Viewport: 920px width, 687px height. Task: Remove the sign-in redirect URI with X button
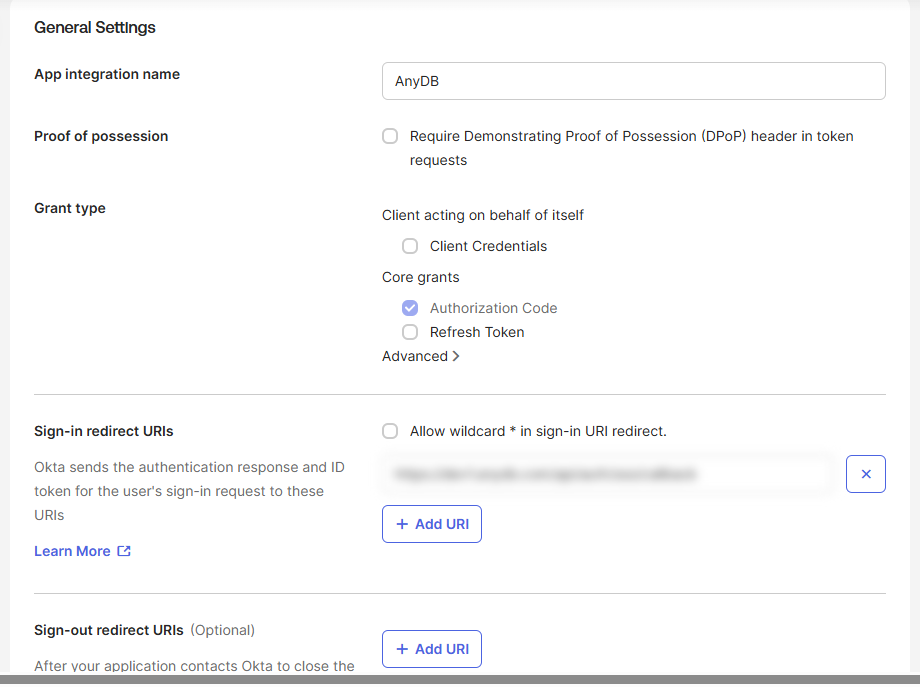(x=865, y=474)
